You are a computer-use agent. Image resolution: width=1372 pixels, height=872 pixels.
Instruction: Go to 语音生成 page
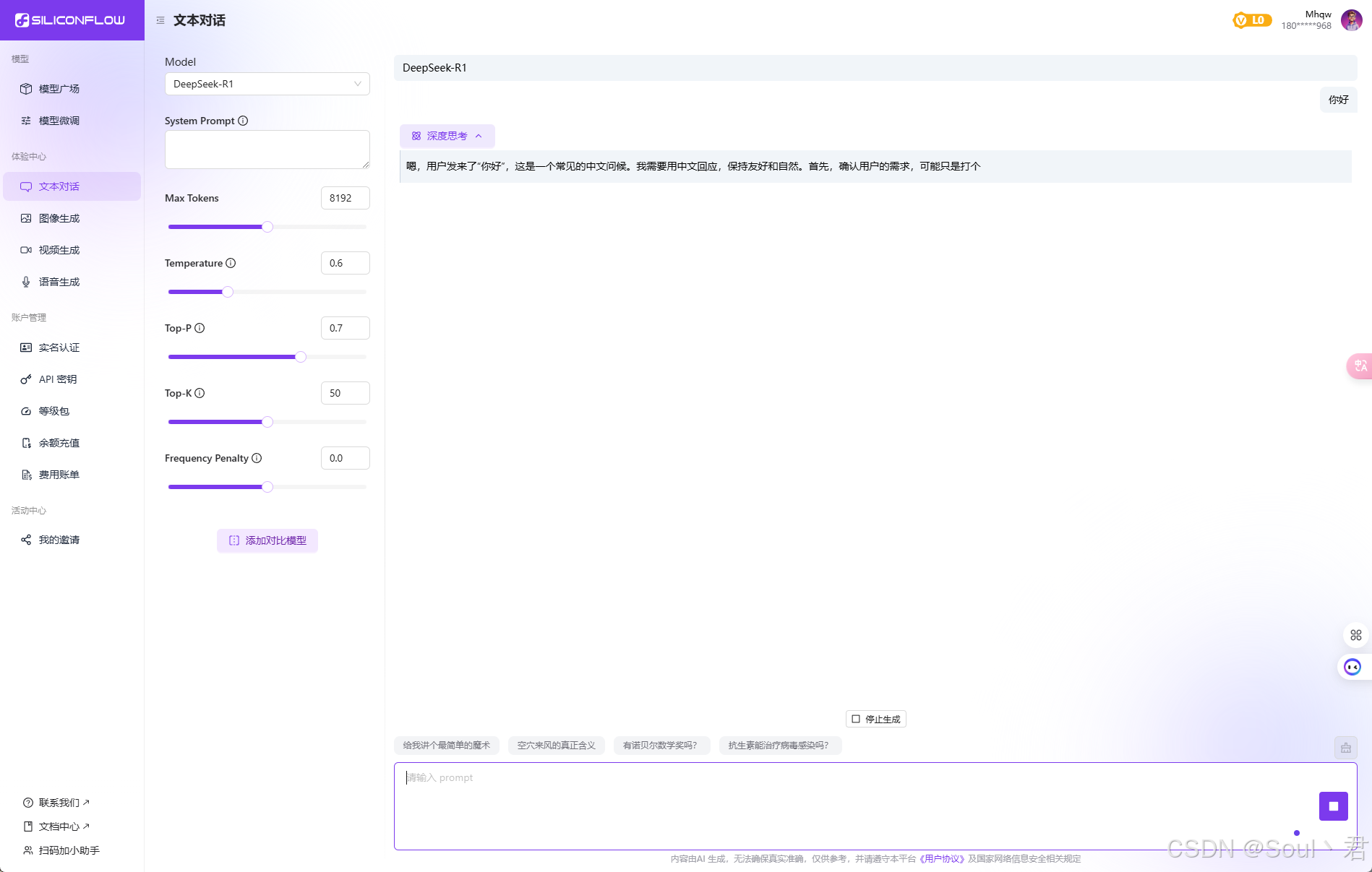tap(72, 282)
